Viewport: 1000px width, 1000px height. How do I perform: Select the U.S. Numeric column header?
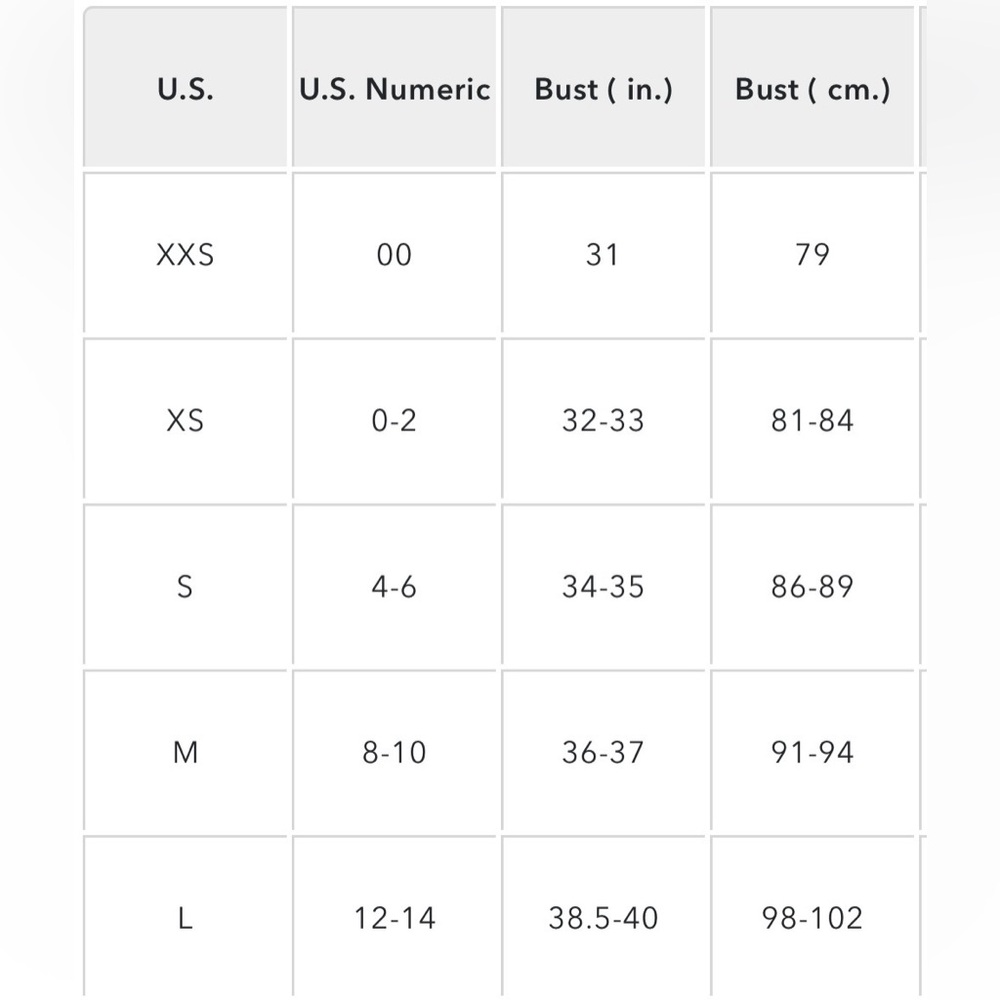pos(394,87)
